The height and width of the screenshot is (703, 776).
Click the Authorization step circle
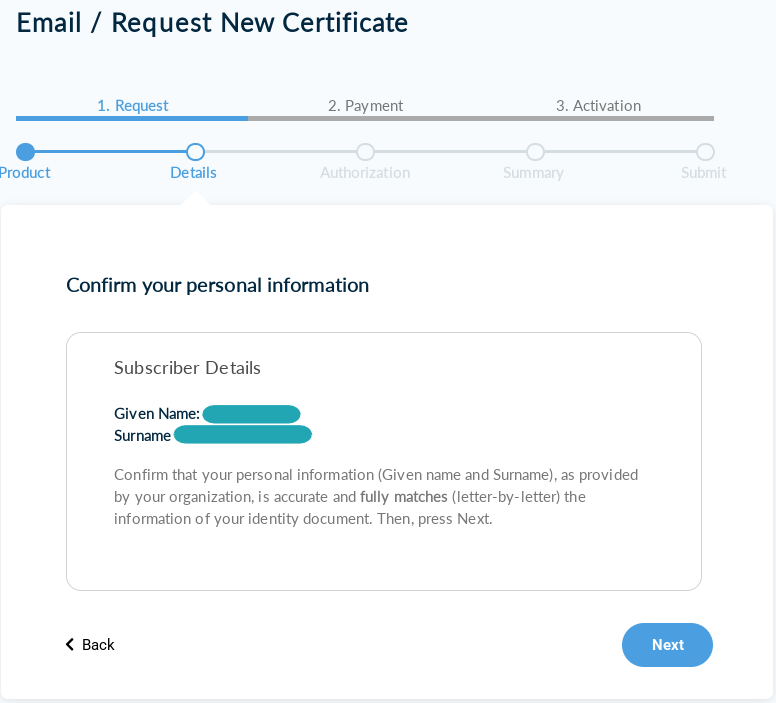click(366, 152)
